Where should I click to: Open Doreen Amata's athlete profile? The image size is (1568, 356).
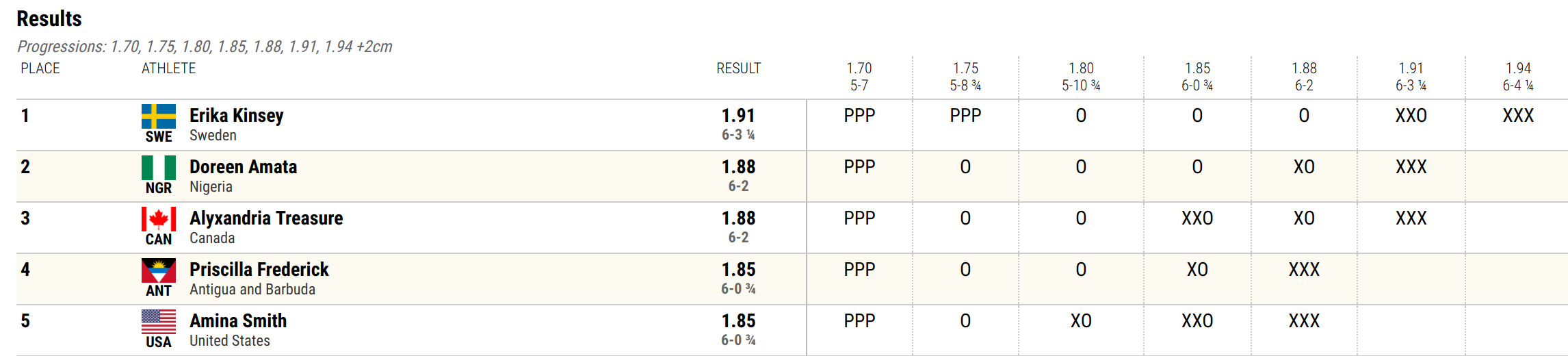coord(244,167)
